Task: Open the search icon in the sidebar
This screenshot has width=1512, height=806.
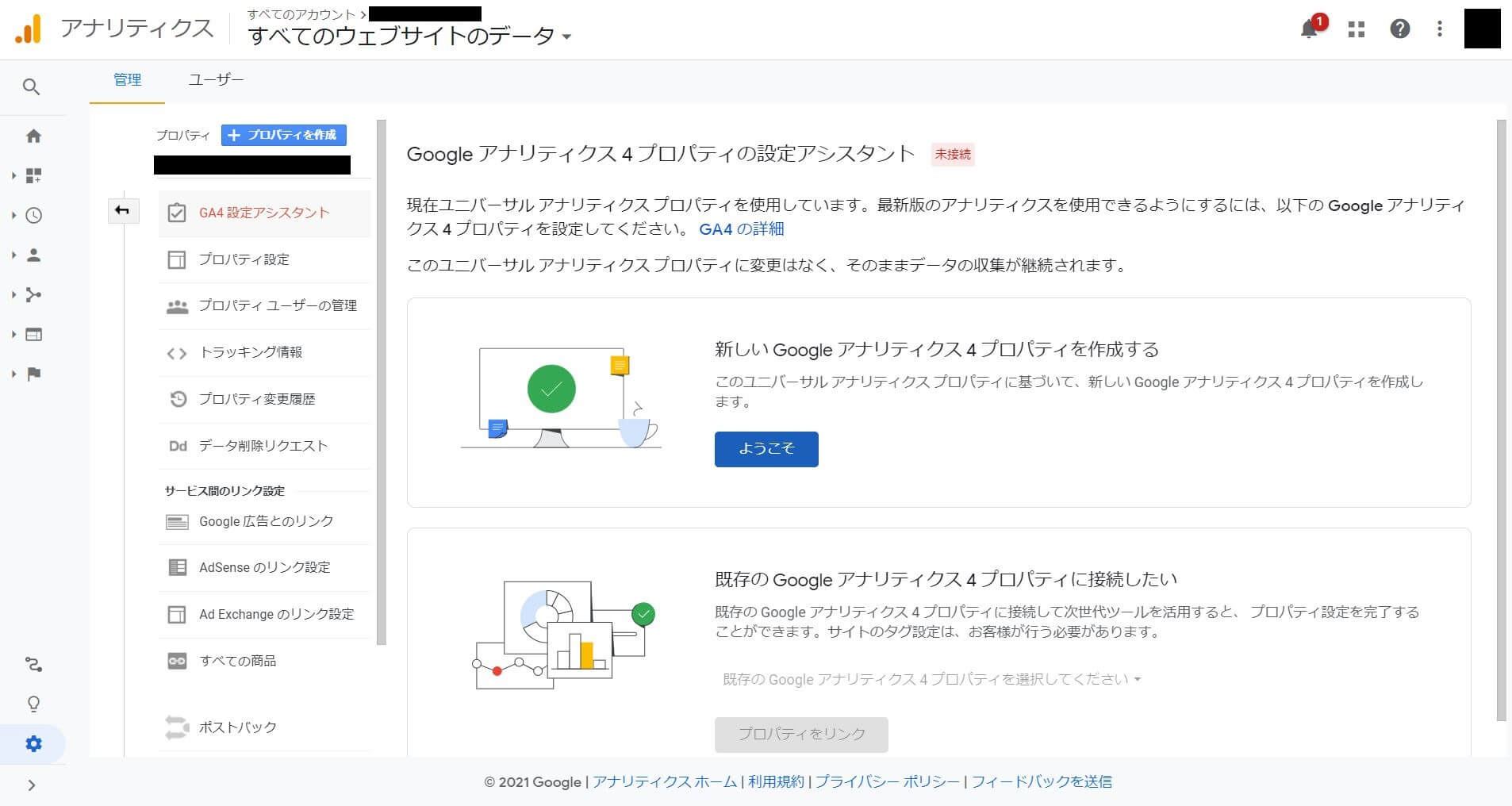Action: tap(33, 86)
